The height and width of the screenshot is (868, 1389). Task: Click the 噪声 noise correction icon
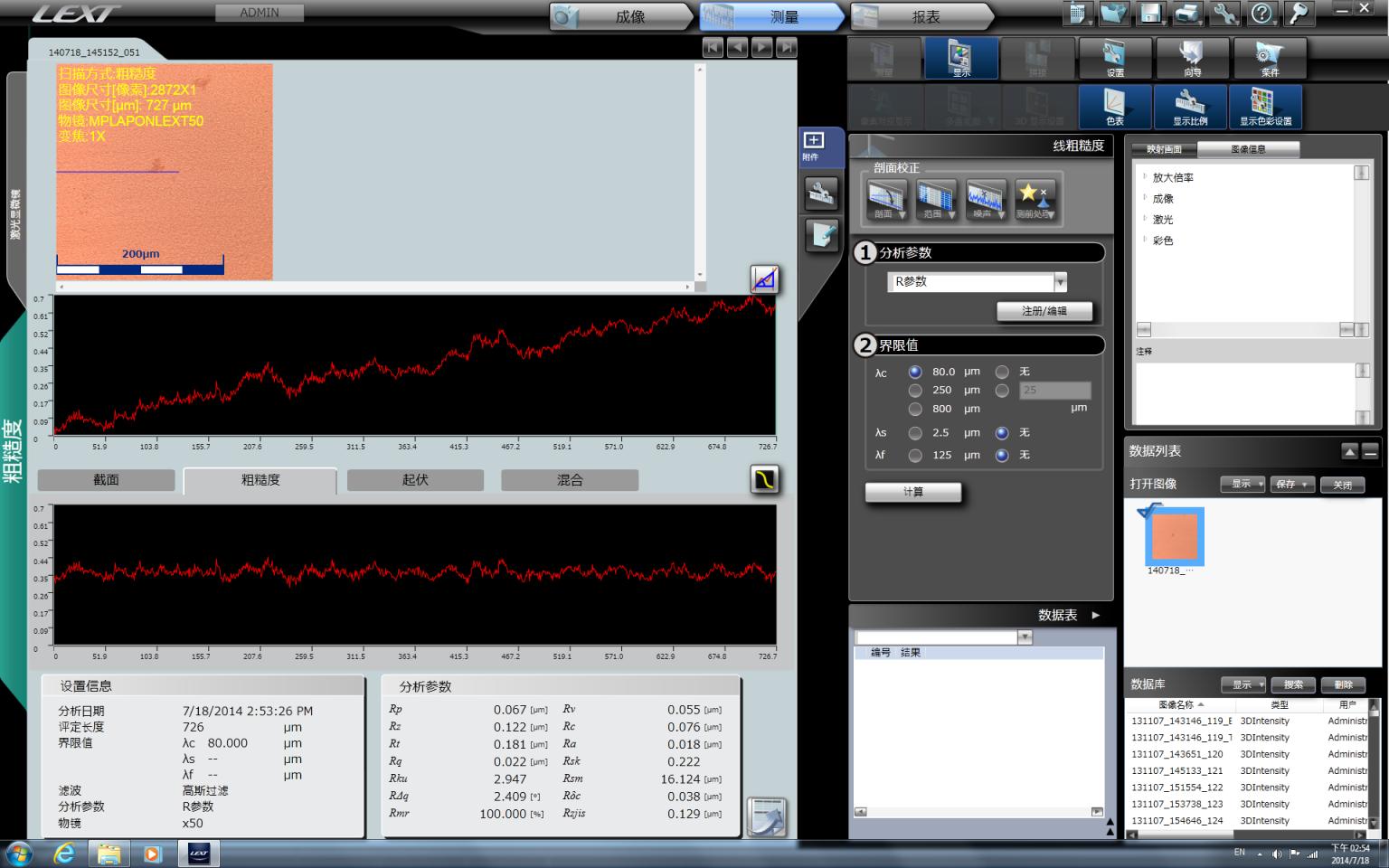tap(984, 200)
